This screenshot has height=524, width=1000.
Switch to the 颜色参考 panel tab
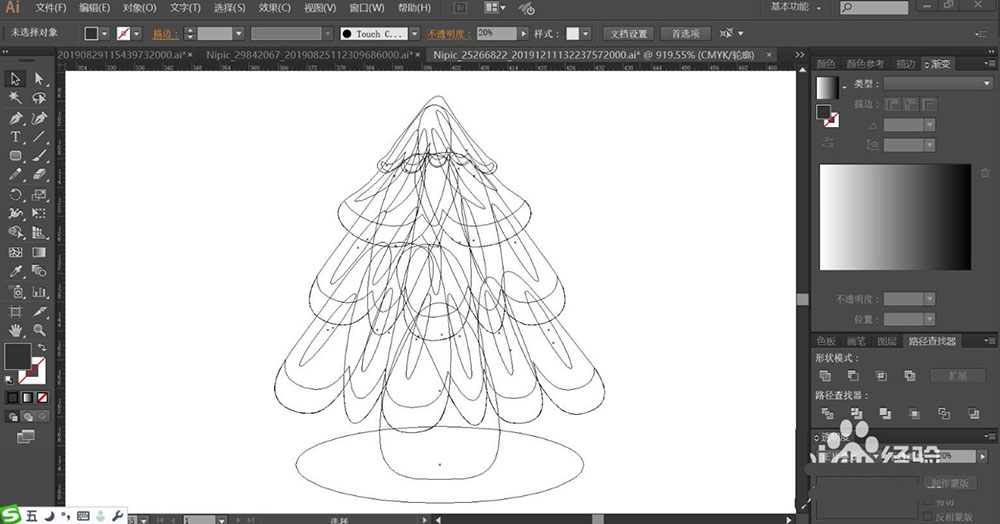coord(865,64)
